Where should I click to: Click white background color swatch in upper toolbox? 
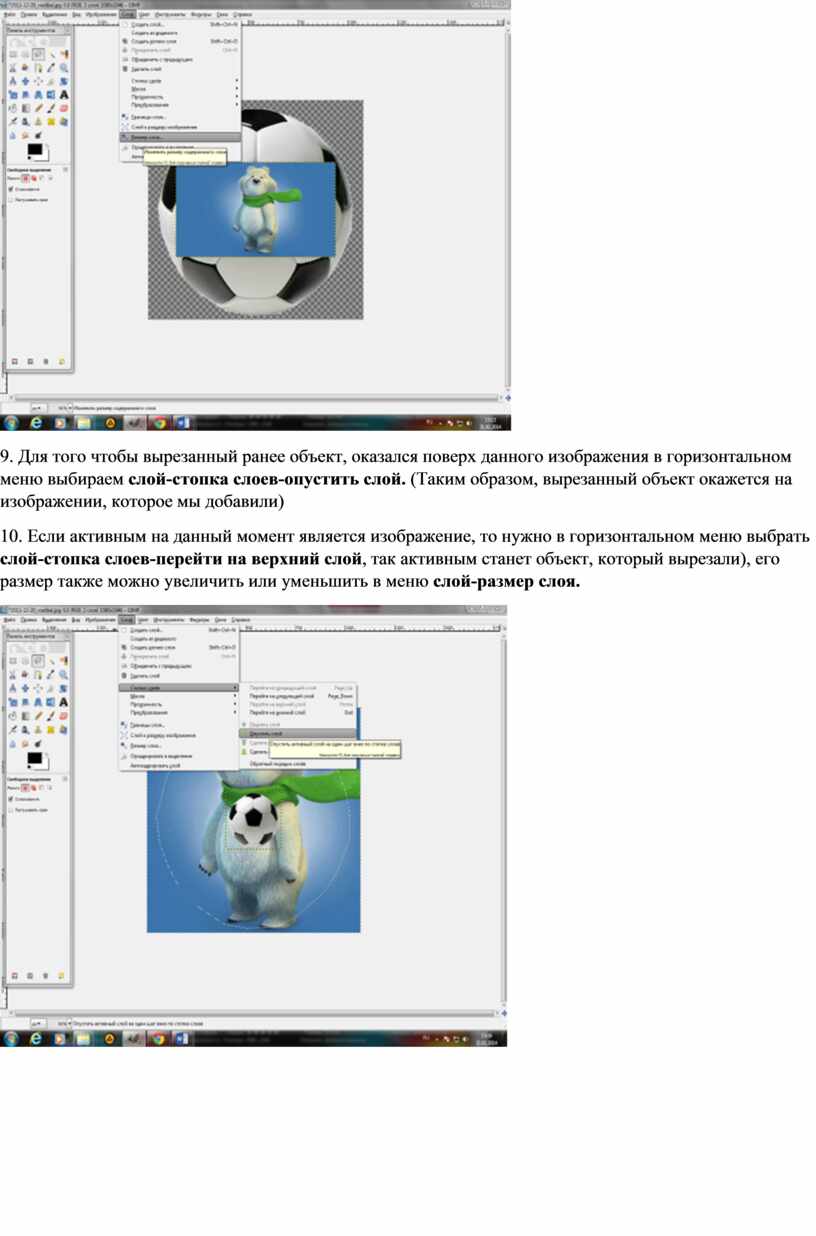coord(43,157)
